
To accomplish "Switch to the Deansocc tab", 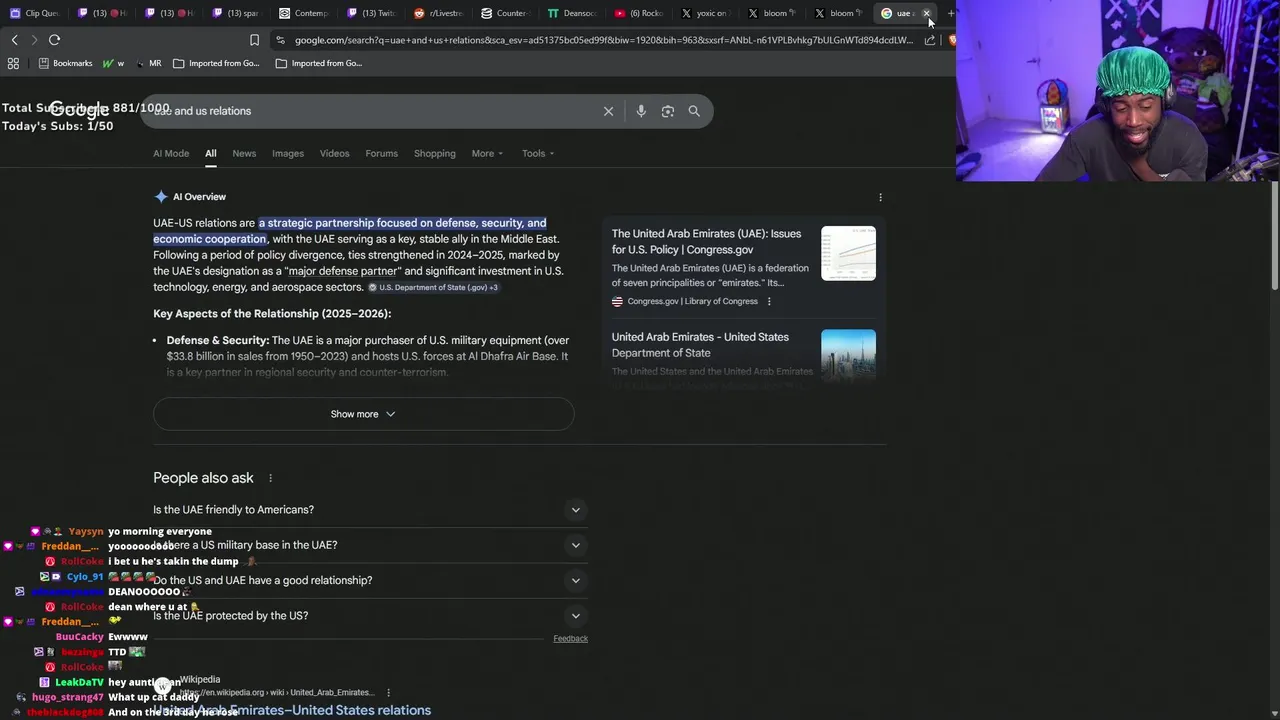I will pyautogui.click(x=572, y=13).
